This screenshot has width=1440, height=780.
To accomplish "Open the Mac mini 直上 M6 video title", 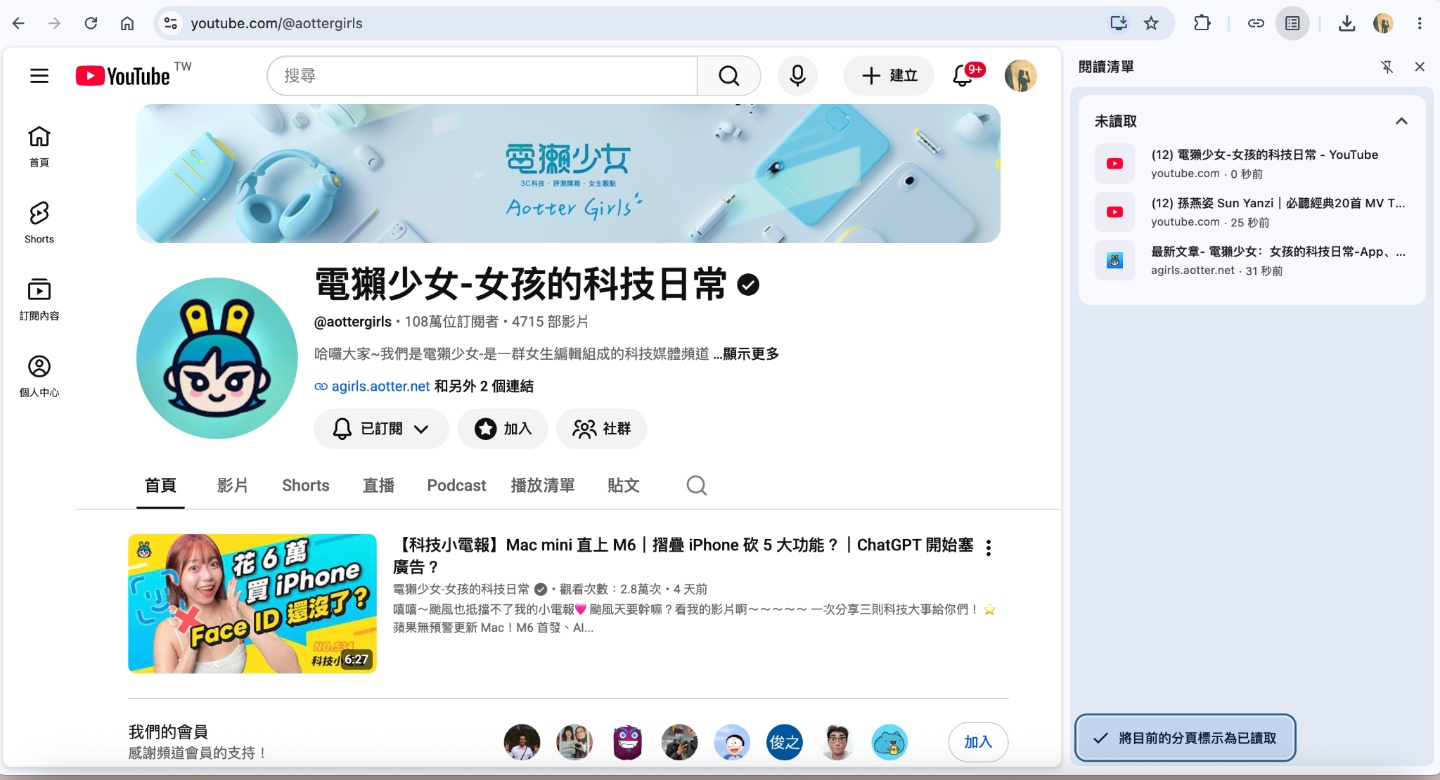I will [683, 556].
